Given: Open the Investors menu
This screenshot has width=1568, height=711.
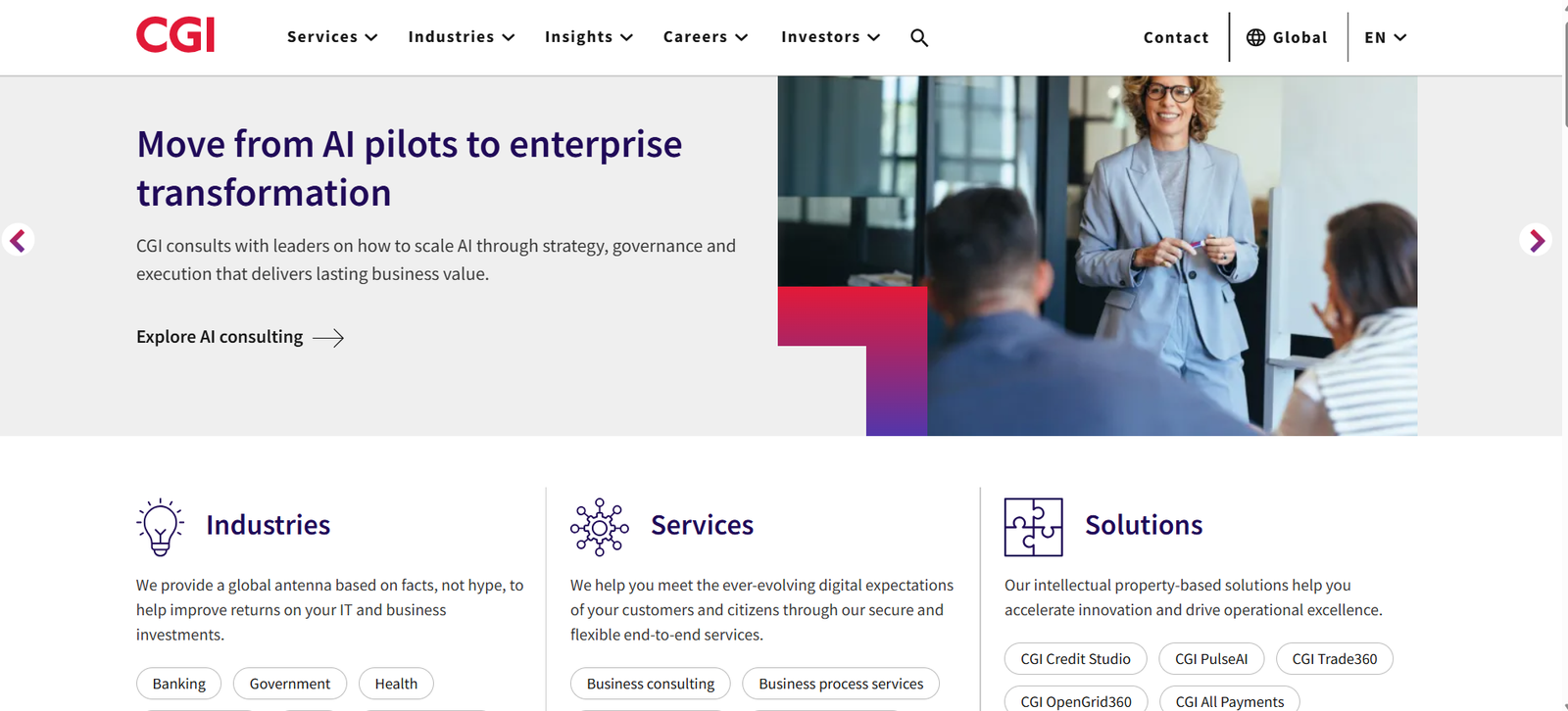Looking at the screenshot, I should [831, 37].
